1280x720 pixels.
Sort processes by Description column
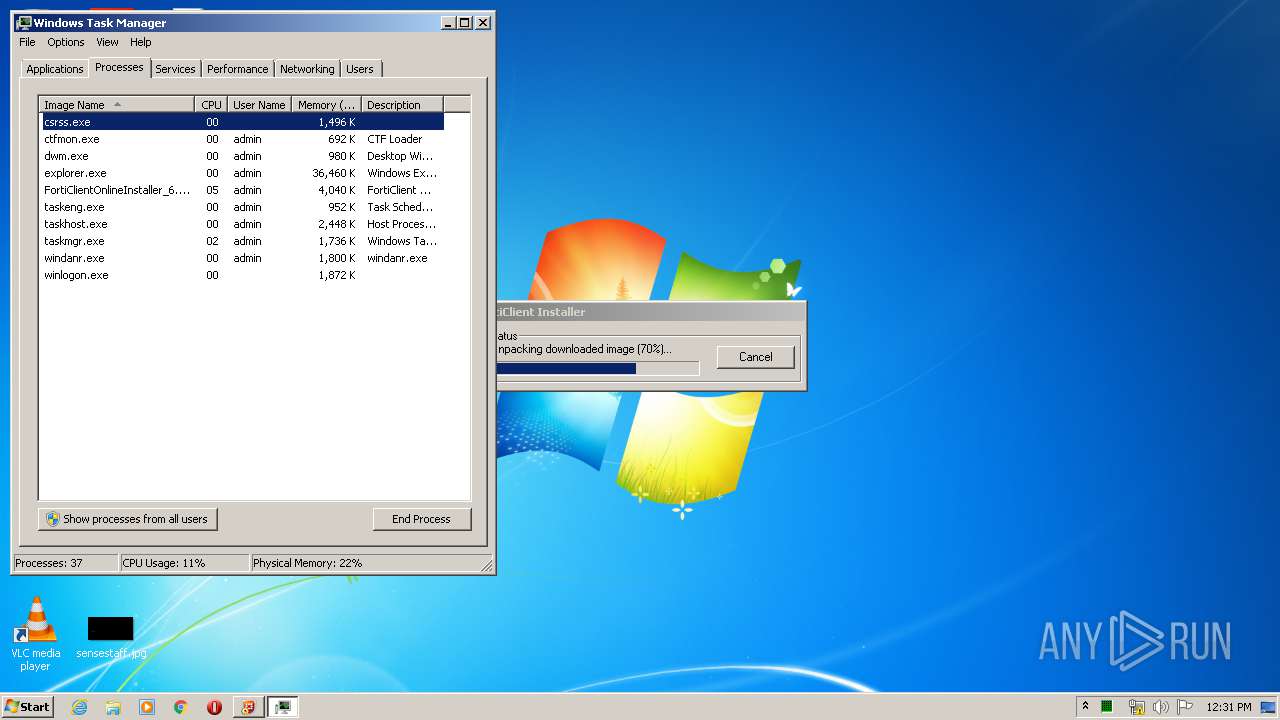[402, 105]
